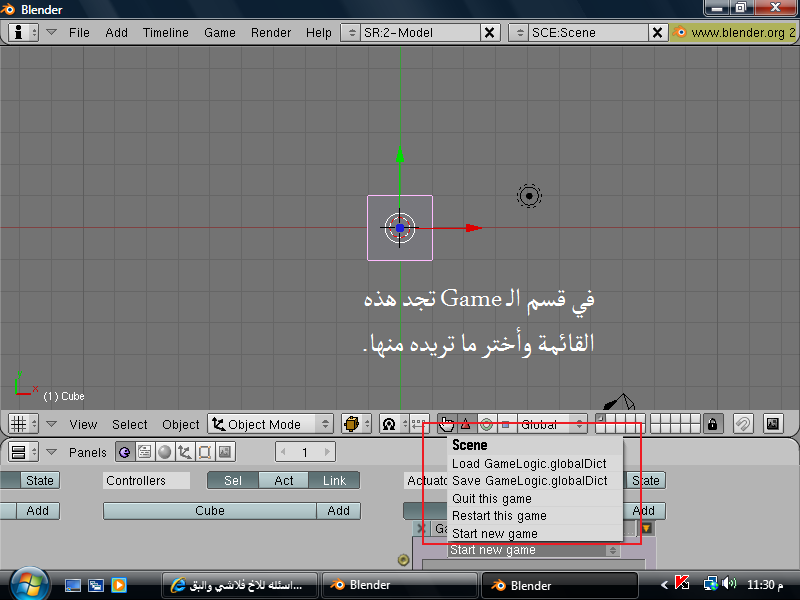This screenshot has width=800, height=600.
Task: Open the Buttons window type icon
Action: point(23,452)
